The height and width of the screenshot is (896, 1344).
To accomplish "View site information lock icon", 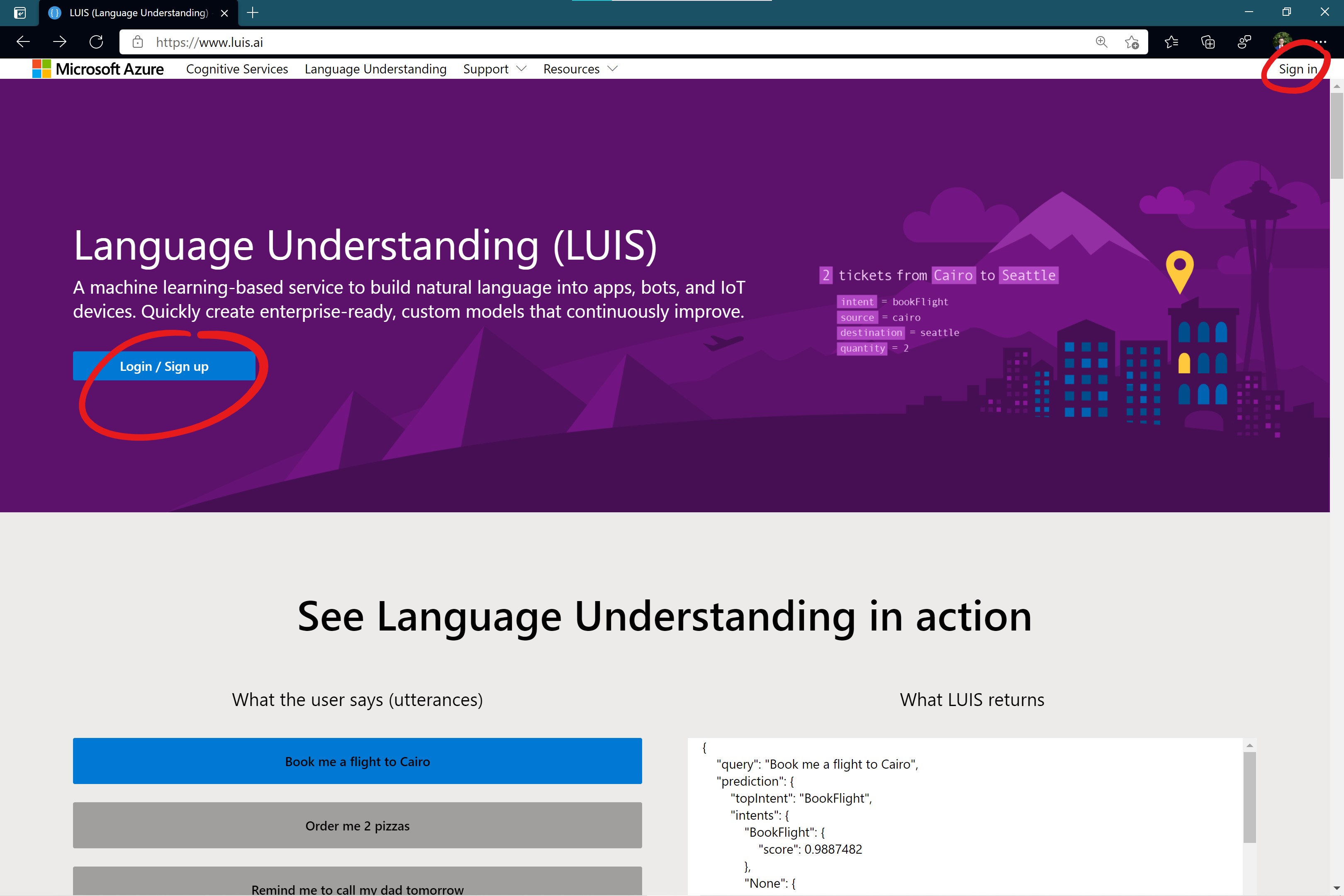I will pos(137,42).
